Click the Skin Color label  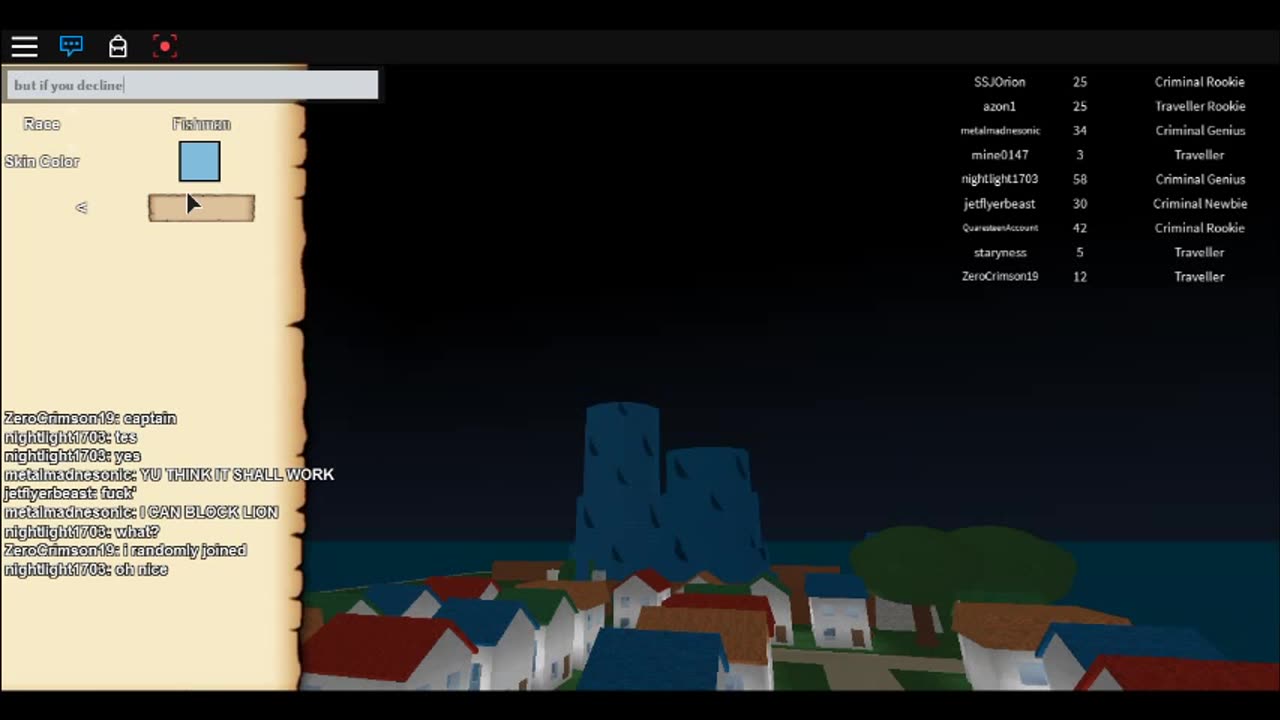click(42, 161)
